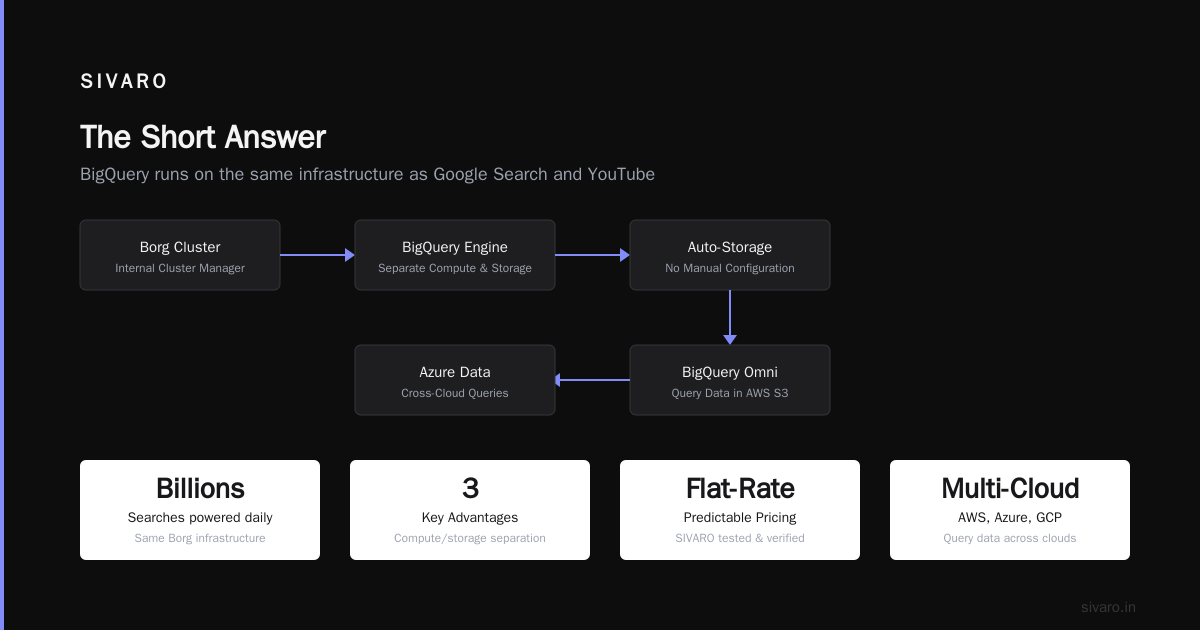Open the sivaro.in footer link
The height and width of the screenshot is (630, 1200).
(x=1108, y=607)
